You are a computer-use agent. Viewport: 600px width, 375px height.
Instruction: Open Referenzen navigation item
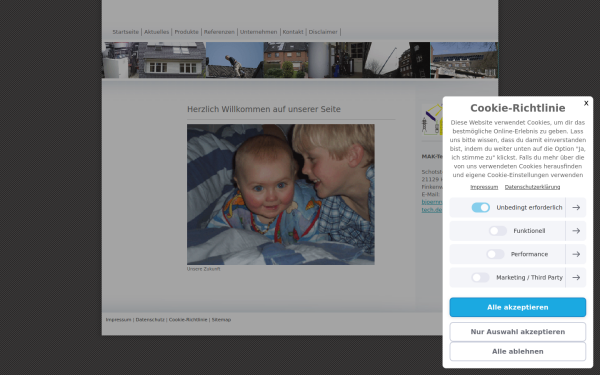[x=219, y=32]
